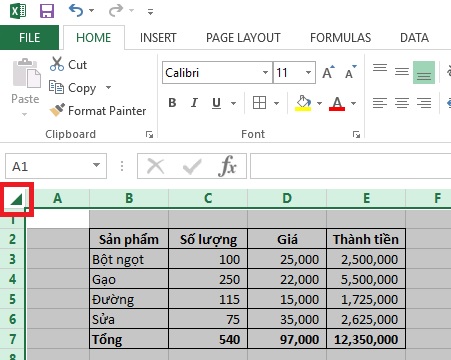Apply cell Borders with the grid icon
Viewport: 451px width, 360px height.
259,103
